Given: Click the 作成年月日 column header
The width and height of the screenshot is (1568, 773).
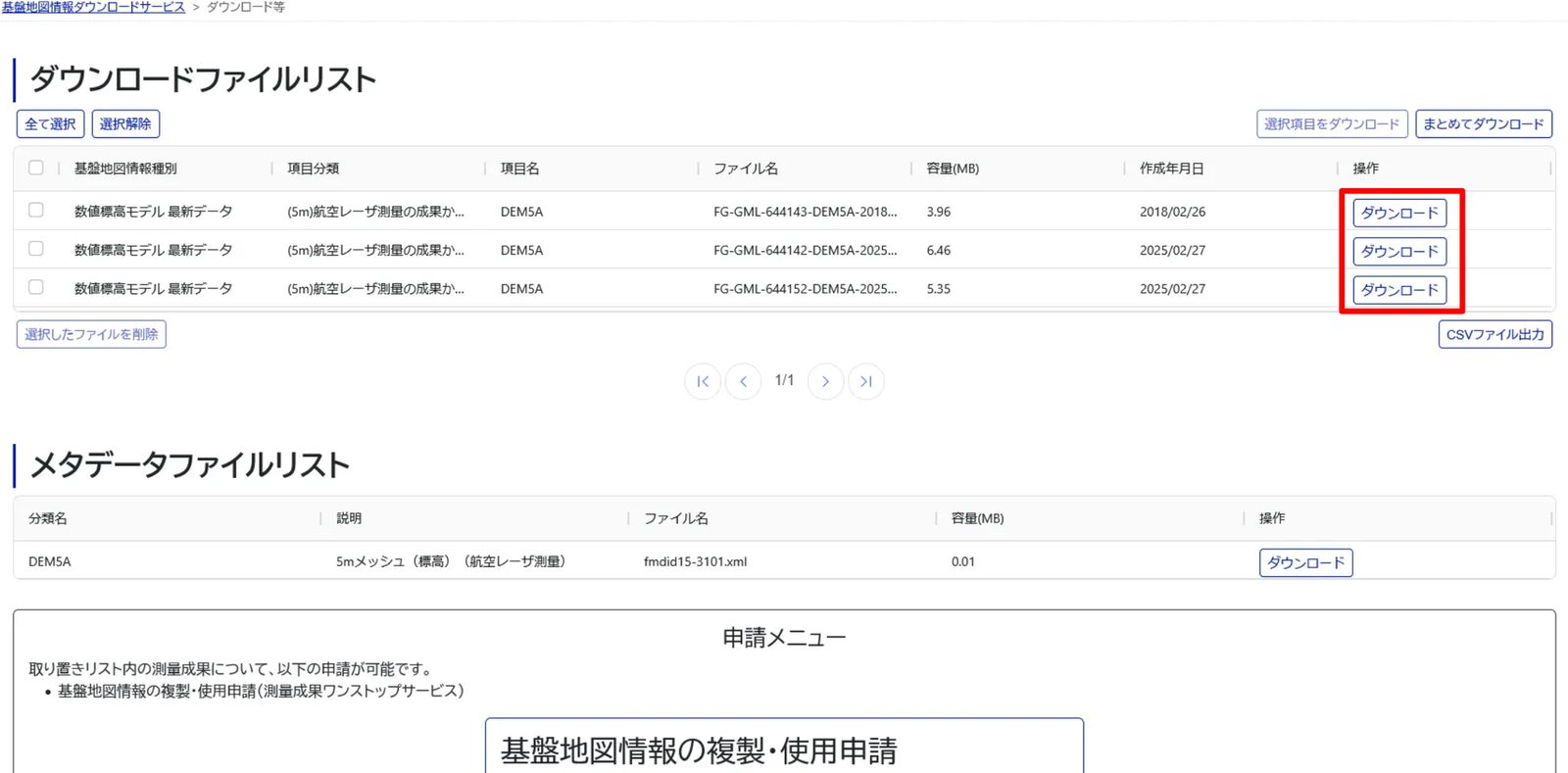Looking at the screenshot, I should [x=1172, y=169].
